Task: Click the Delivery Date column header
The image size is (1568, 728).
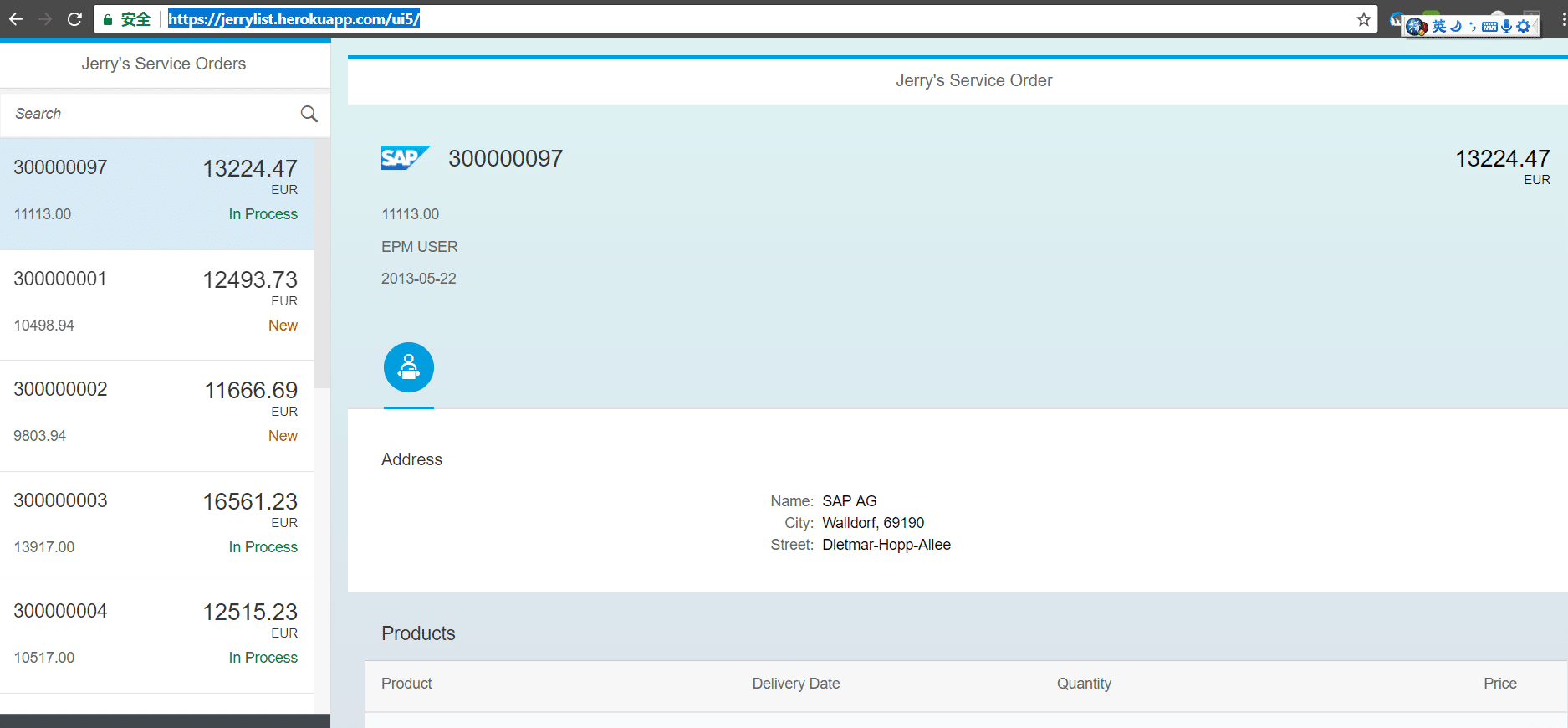Action: tap(796, 684)
